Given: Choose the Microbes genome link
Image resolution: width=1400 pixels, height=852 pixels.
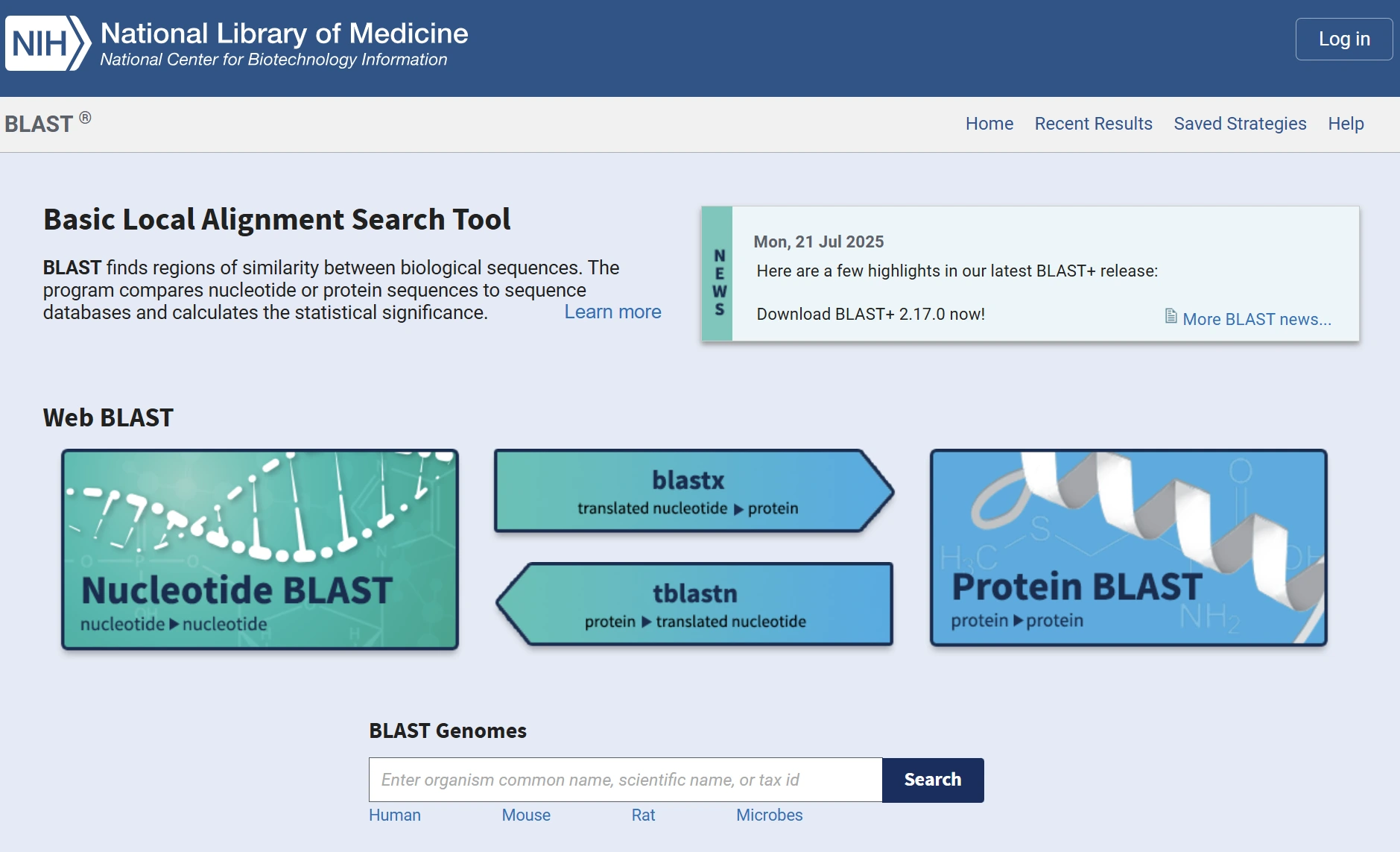Looking at the screenshot, I should (x=769, y=815).
